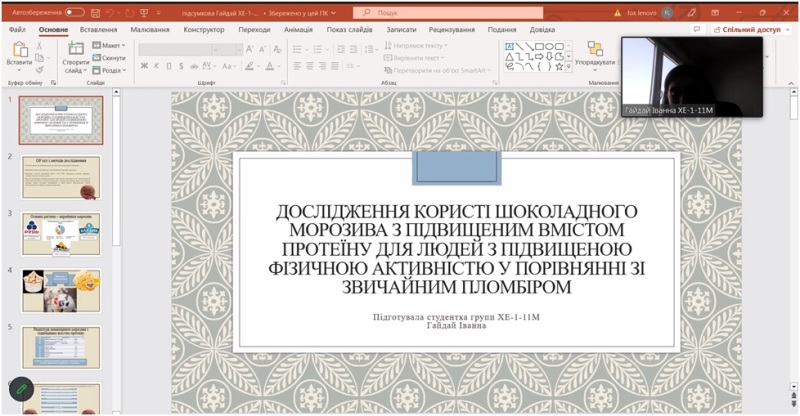Click the Створити слайд new slide icon
800x416 pixels.
click(77, 50)
